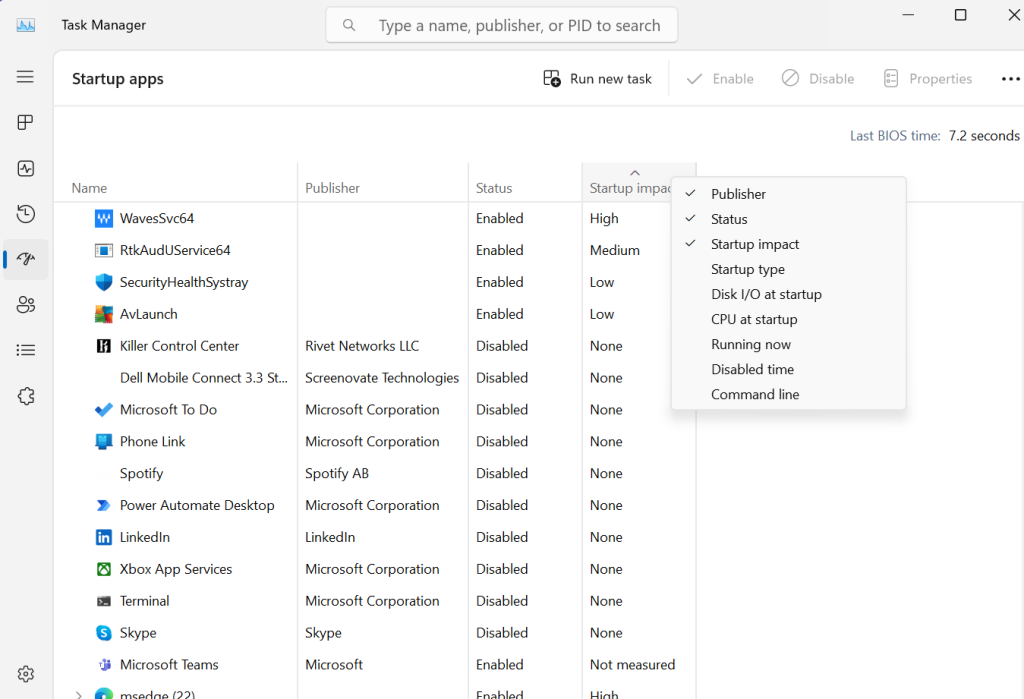This screenshot has width=1024, height=699.
Task: Click the Enable button
Action: 720,79
